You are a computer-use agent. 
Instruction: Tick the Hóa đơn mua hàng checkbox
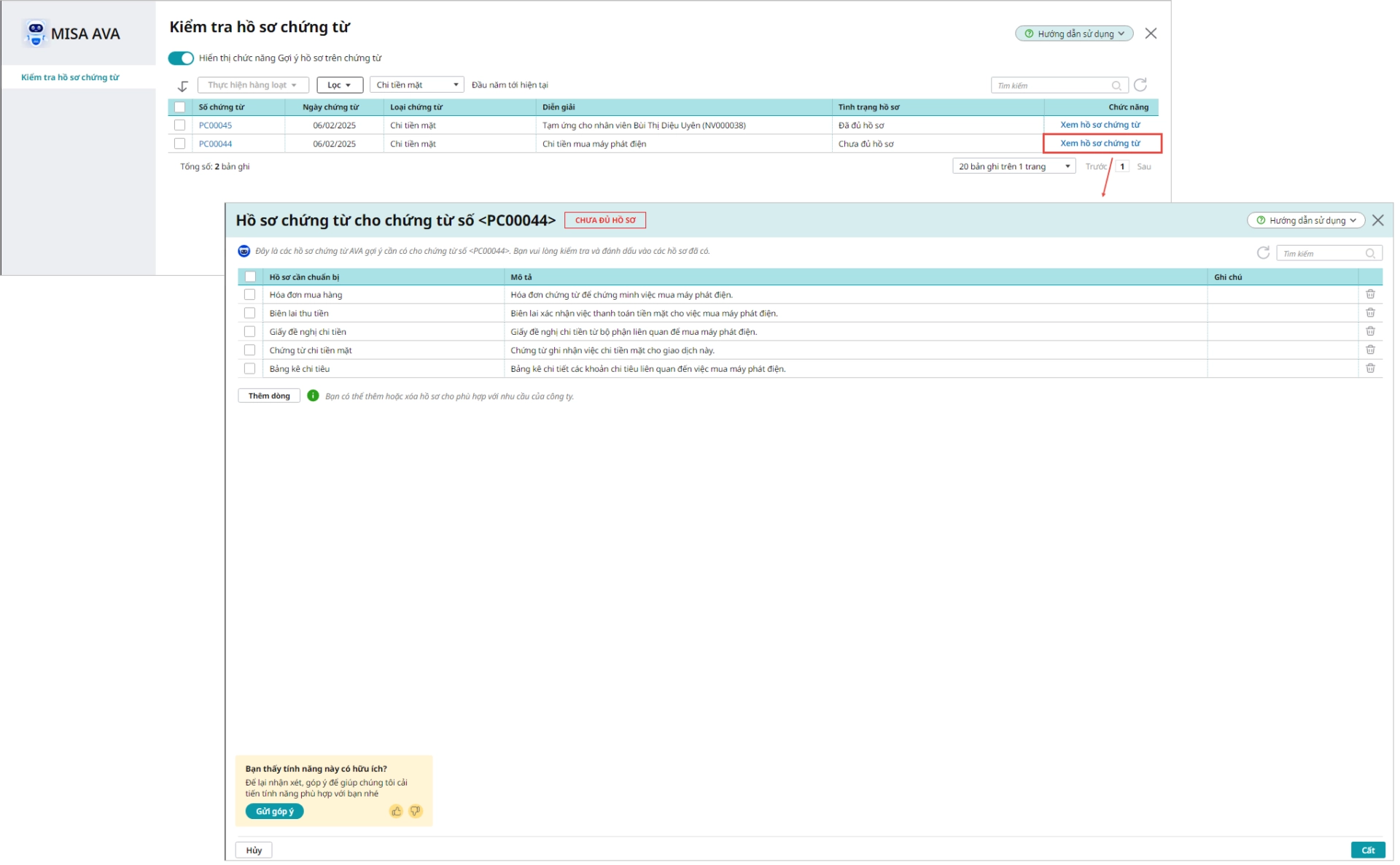click(250, 295)
